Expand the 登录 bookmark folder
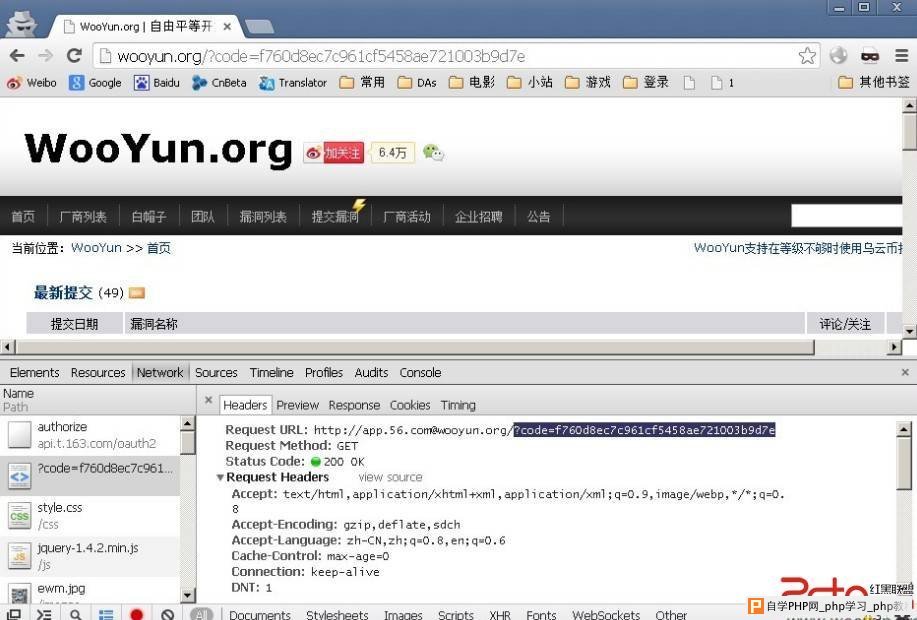This screenshot has width=917, height=620. (x=645, y=82)
